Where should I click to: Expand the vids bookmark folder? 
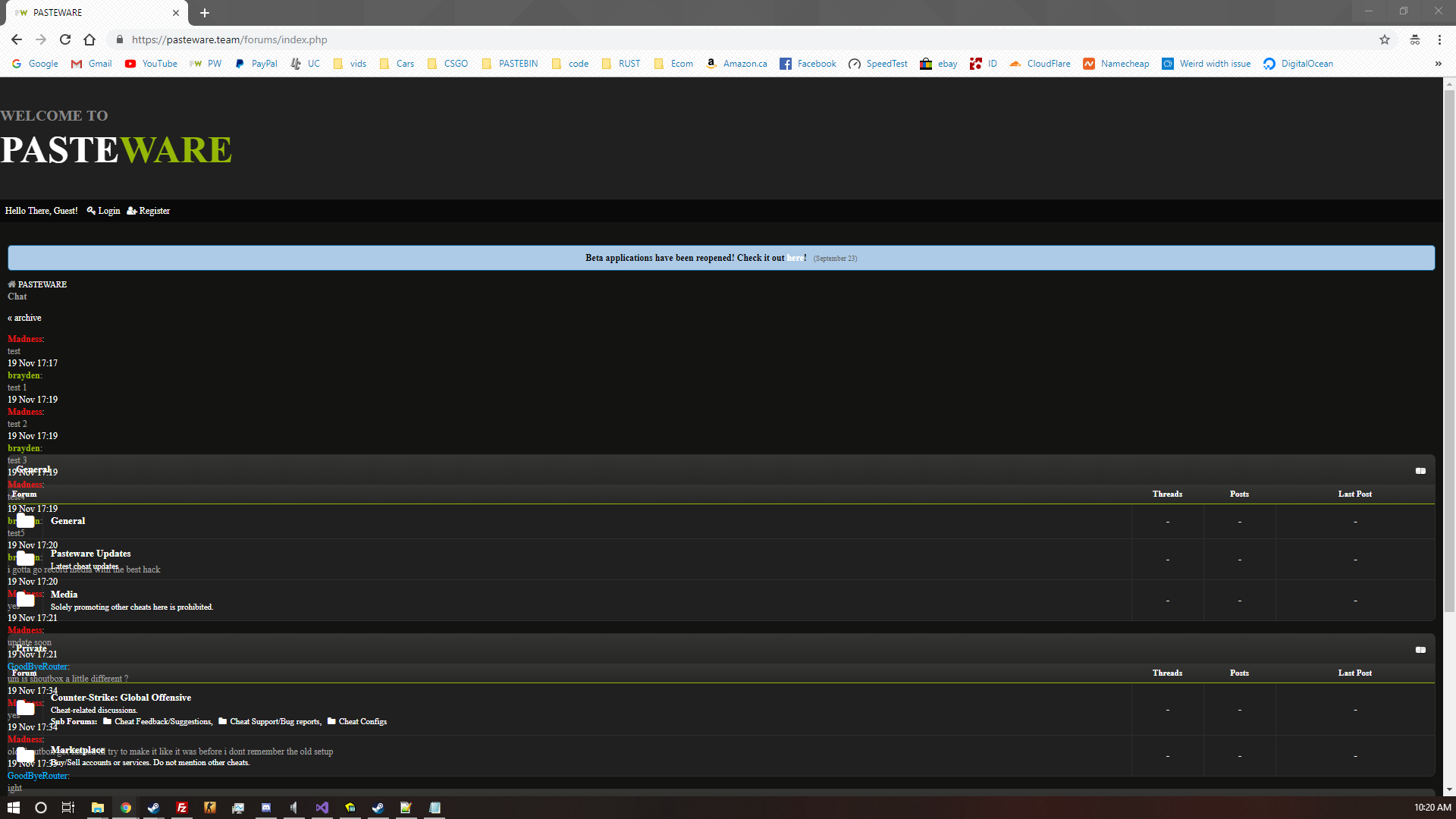click(350, 64)
